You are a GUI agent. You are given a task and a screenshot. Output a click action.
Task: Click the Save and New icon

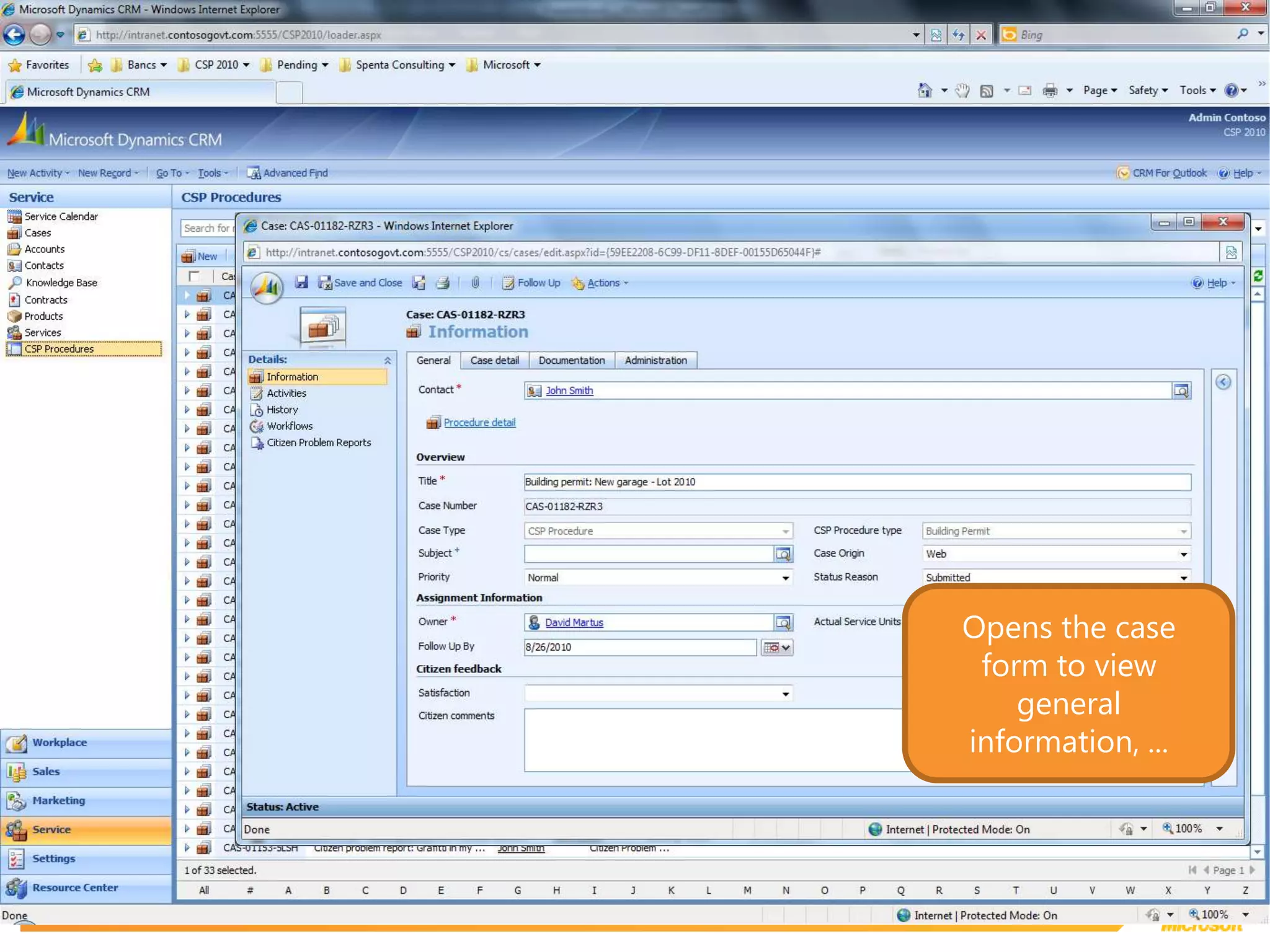(x=419, y=283)
